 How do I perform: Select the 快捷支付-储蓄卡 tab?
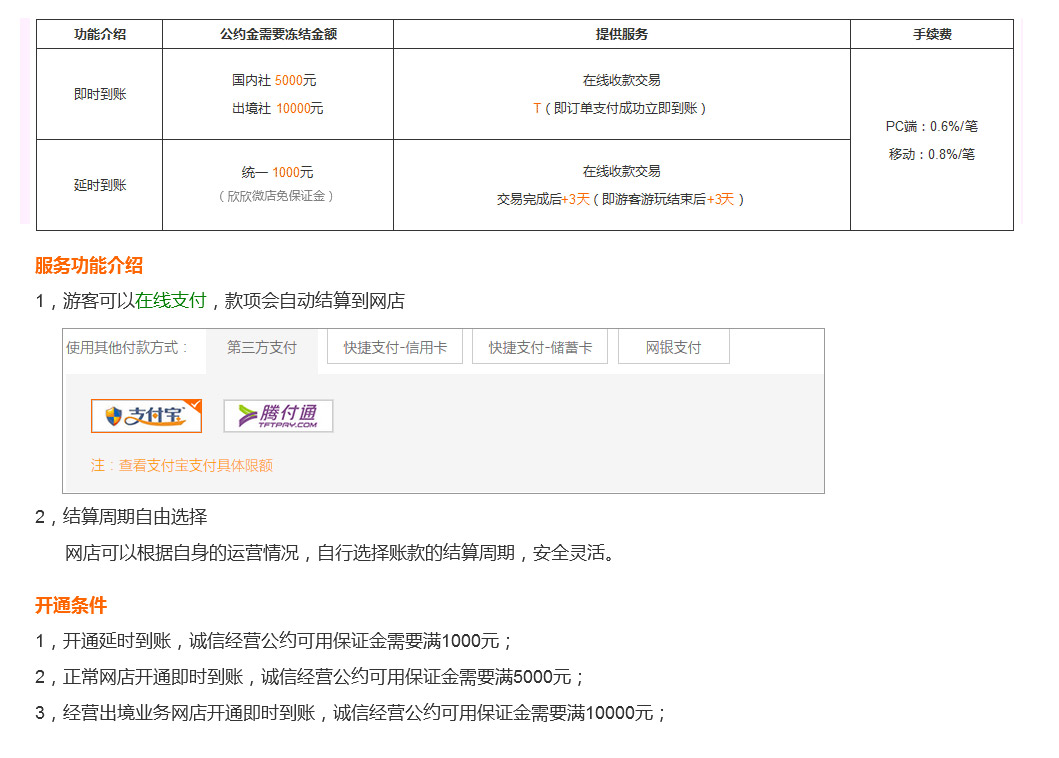click(540, 348)
